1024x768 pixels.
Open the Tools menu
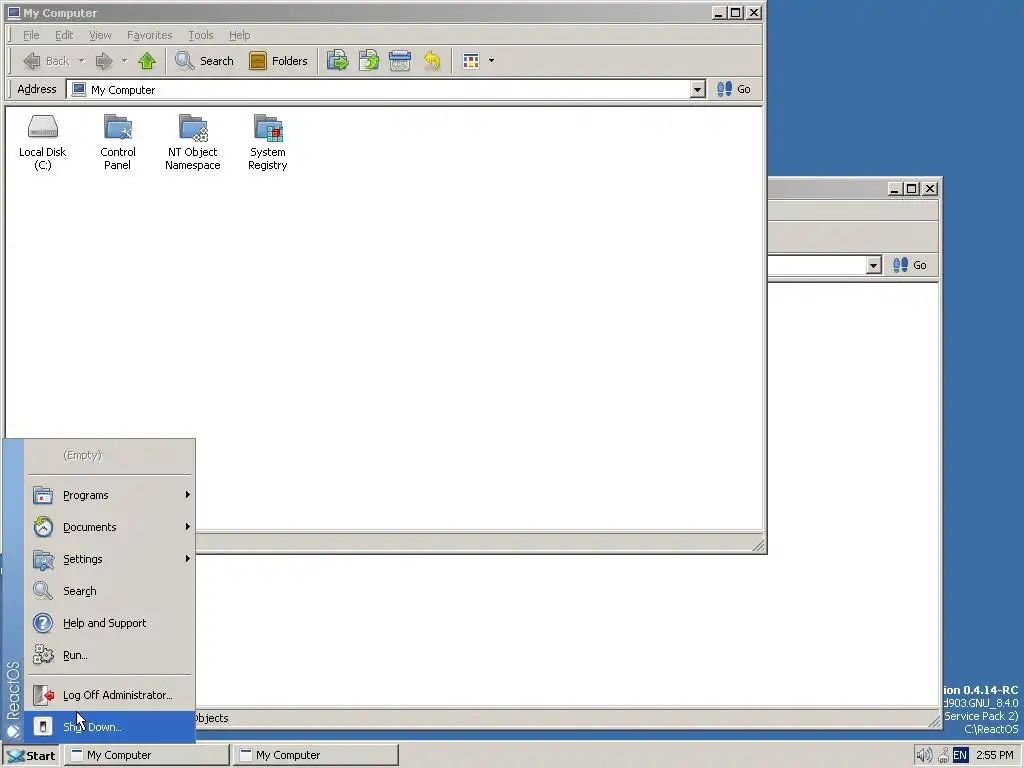tap(200, 35)
